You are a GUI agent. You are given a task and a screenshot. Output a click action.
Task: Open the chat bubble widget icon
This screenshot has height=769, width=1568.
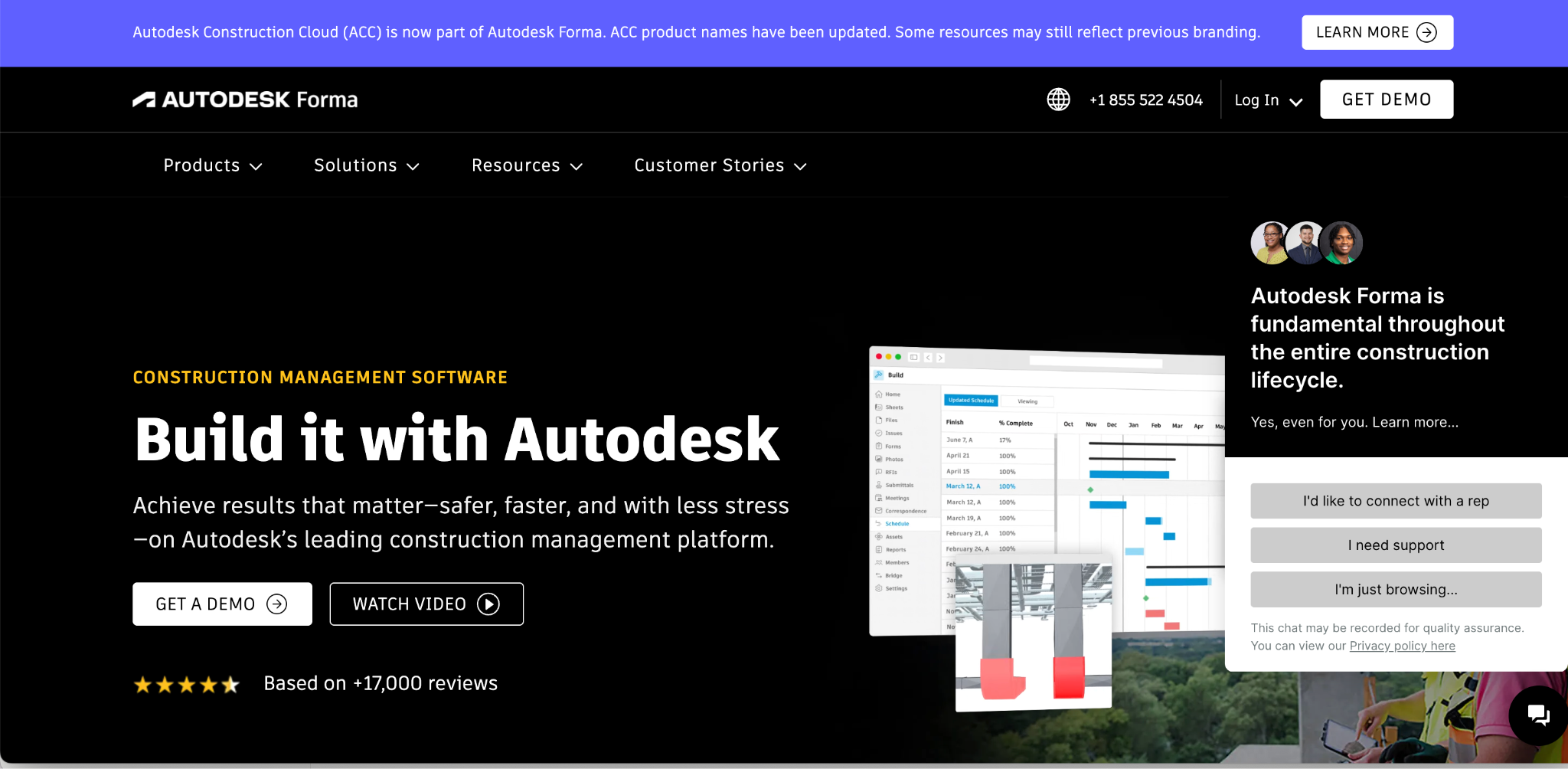point(1538,715)
